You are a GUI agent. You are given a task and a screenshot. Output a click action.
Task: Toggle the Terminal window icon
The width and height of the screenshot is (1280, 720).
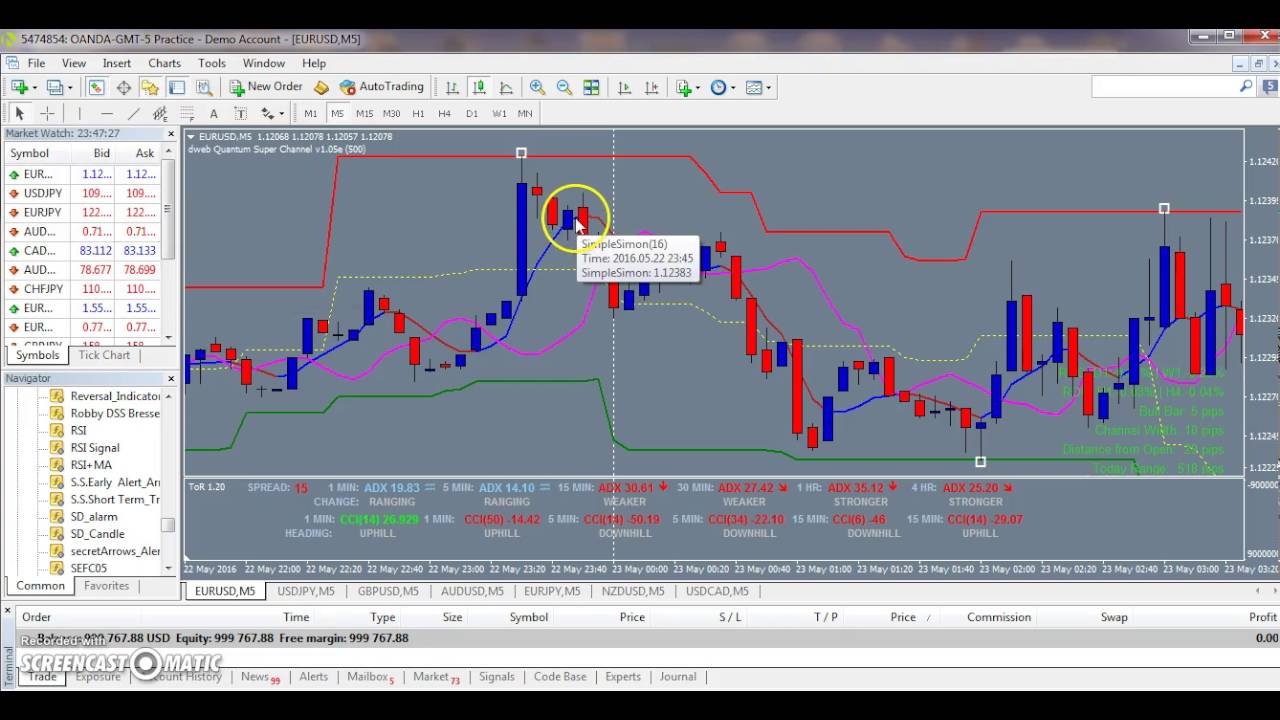(x=177, y=87)
